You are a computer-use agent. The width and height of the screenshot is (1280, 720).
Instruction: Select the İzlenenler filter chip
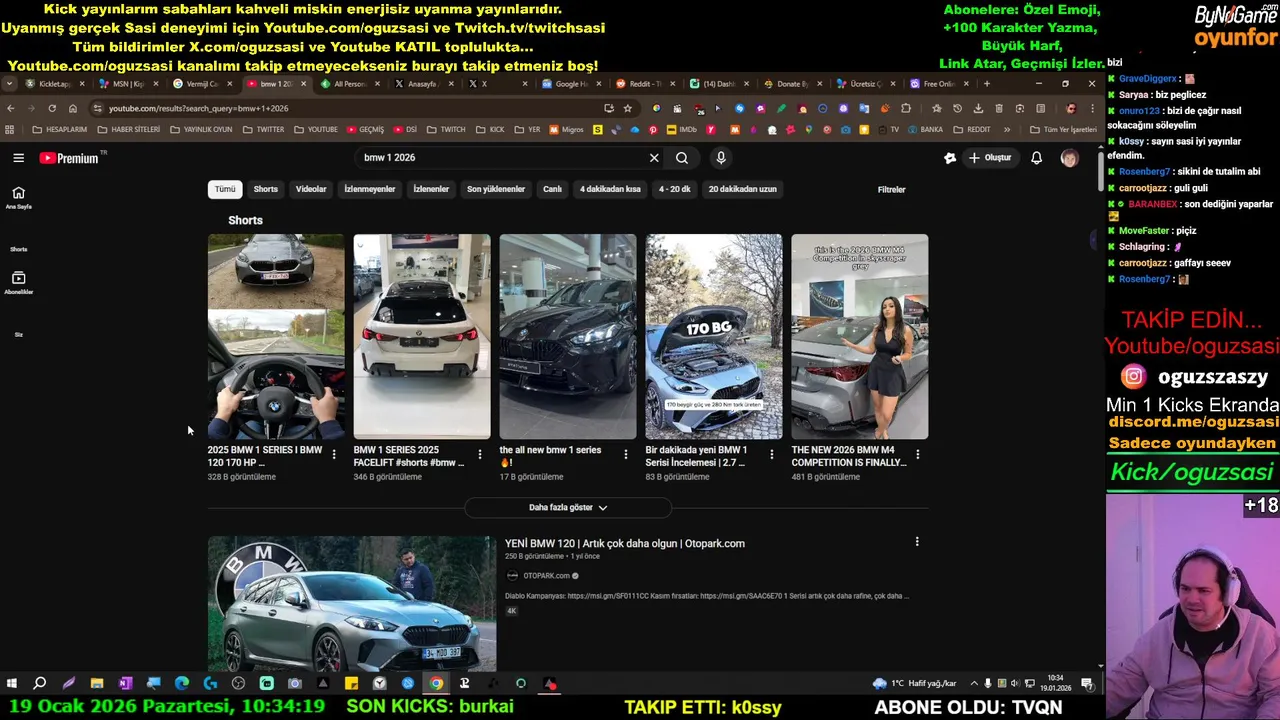pyautogui.click(x=431, y=189)
